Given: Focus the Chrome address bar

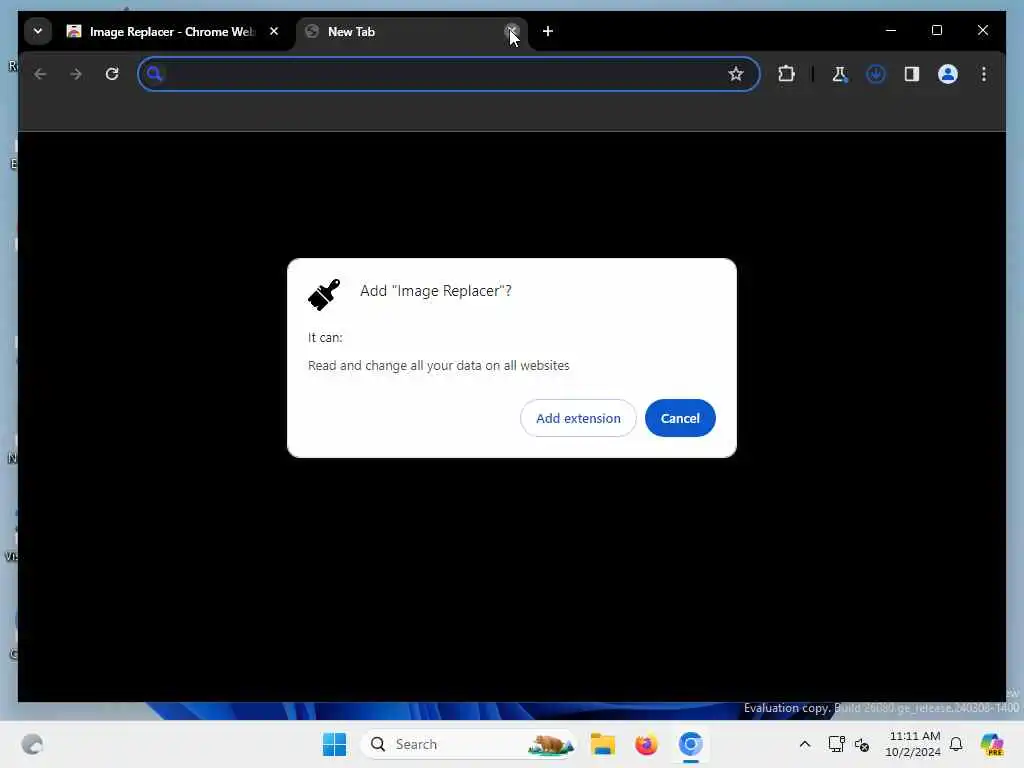Looking at the screenshot, I should point(449,74).
